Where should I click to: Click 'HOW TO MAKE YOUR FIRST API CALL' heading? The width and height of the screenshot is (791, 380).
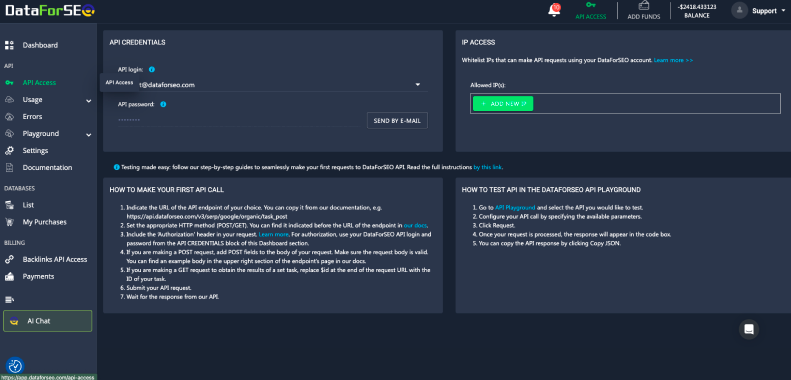[166, 190]
